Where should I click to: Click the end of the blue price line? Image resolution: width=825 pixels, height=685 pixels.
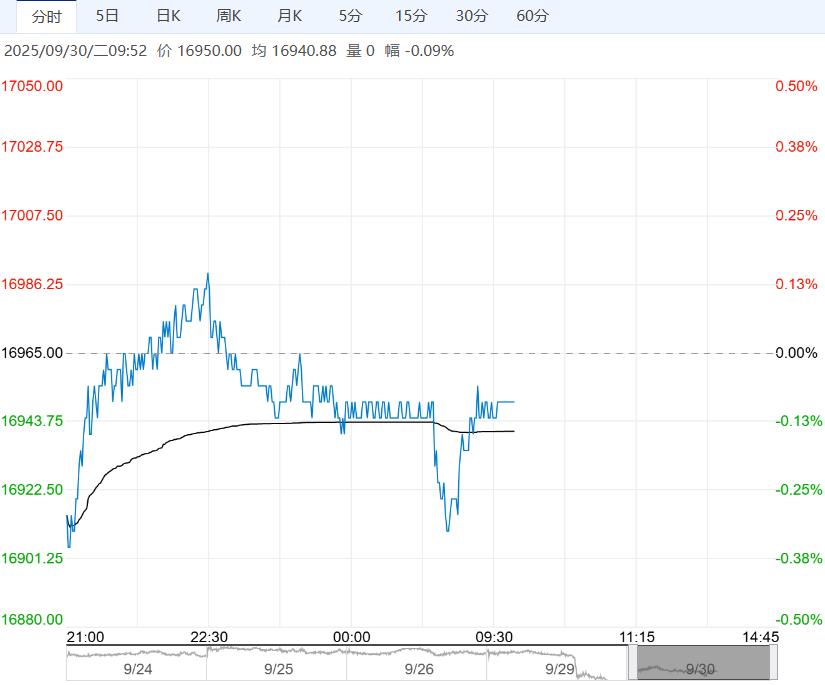click(514, 402)
